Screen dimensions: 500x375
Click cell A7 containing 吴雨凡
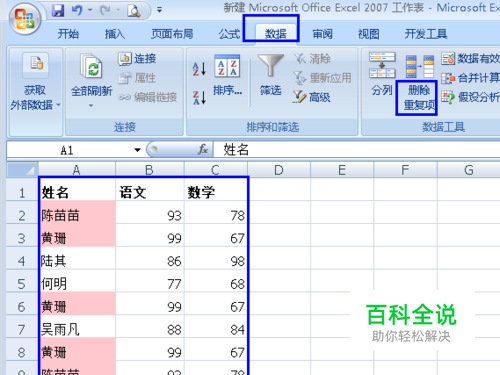point(77,327)
